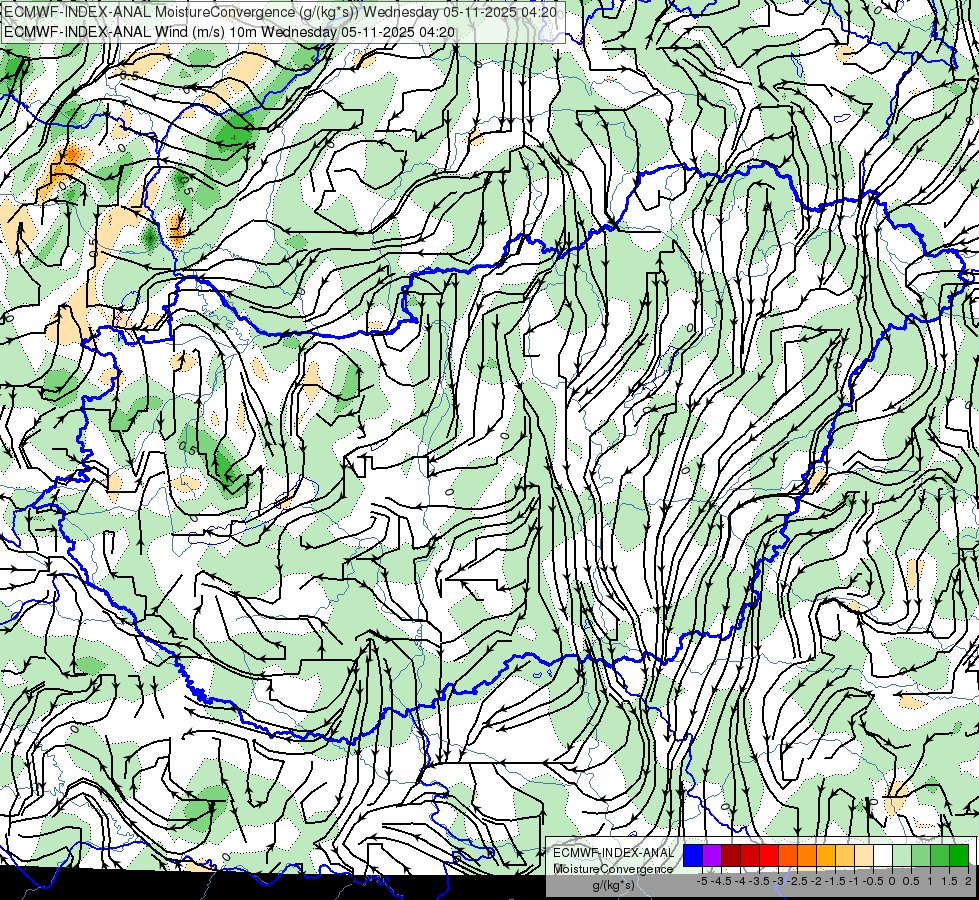
Task: Click the purple legend color swatch
Action: [712, 855]
